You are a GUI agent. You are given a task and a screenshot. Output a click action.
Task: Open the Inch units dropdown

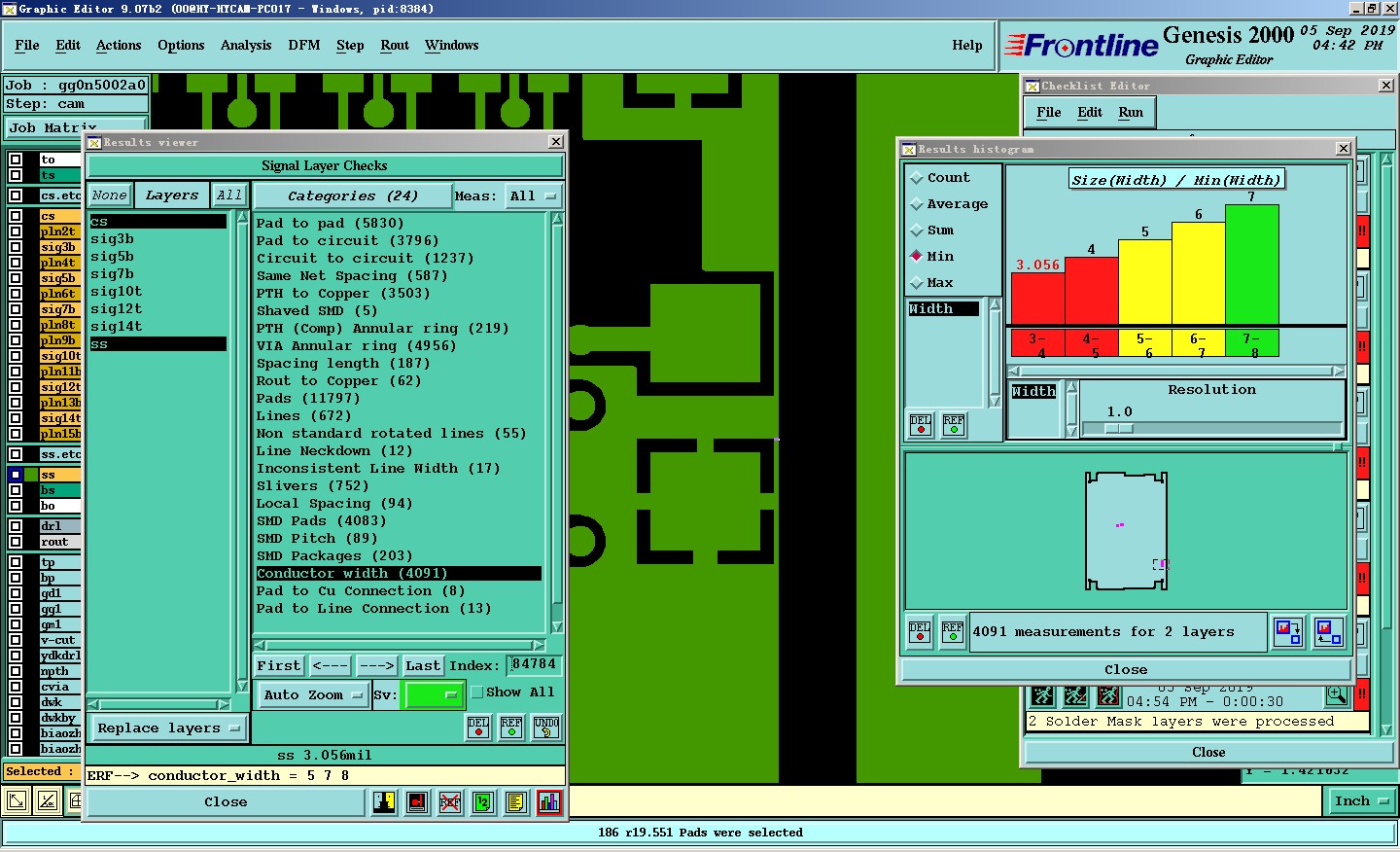click(x=1361, y=801)
